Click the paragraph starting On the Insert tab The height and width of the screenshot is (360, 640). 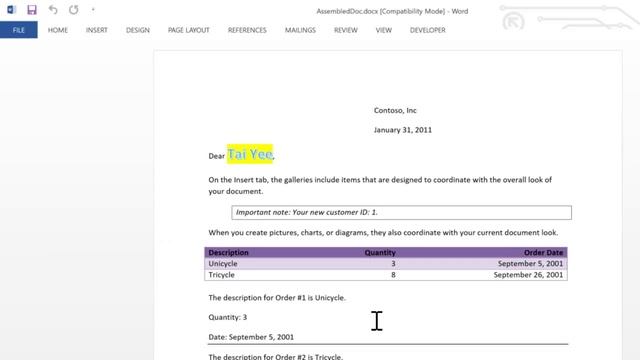coord(380,185)
